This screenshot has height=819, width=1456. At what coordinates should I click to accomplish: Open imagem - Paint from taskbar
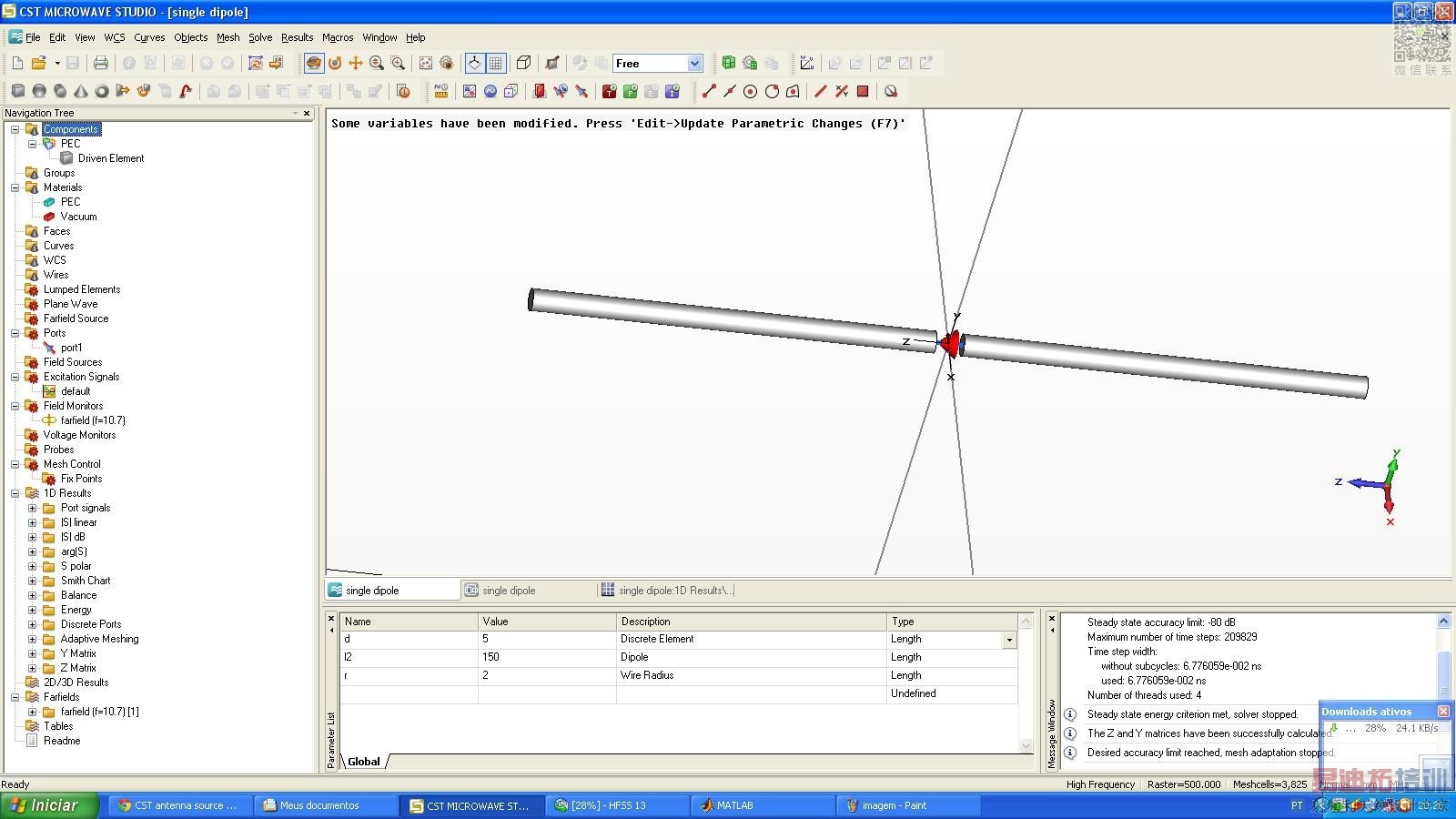[x=908, y=805]
